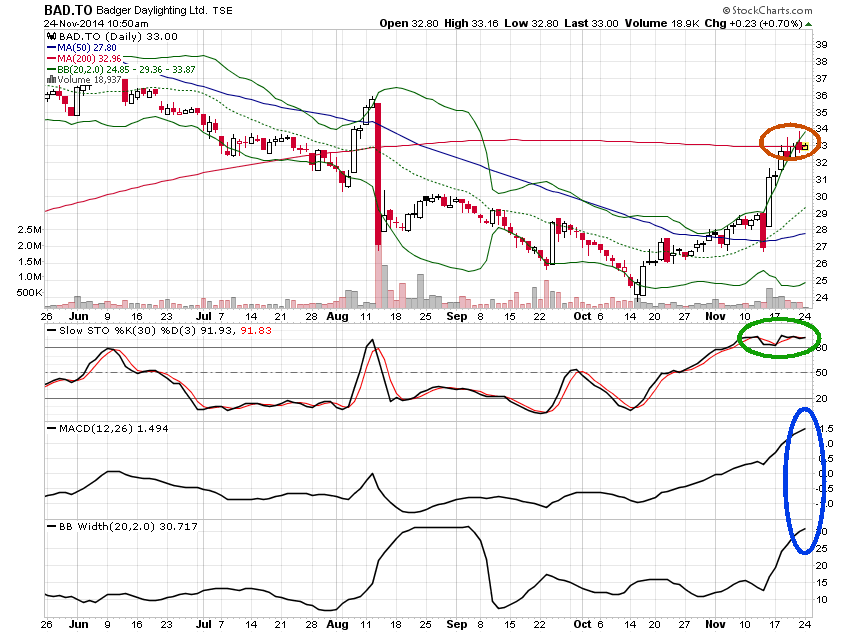The image size is (850, 633).
Task: Select the MA(50) 27.80 legend entry
Action: pyautogui.click(x=87, y=48)
